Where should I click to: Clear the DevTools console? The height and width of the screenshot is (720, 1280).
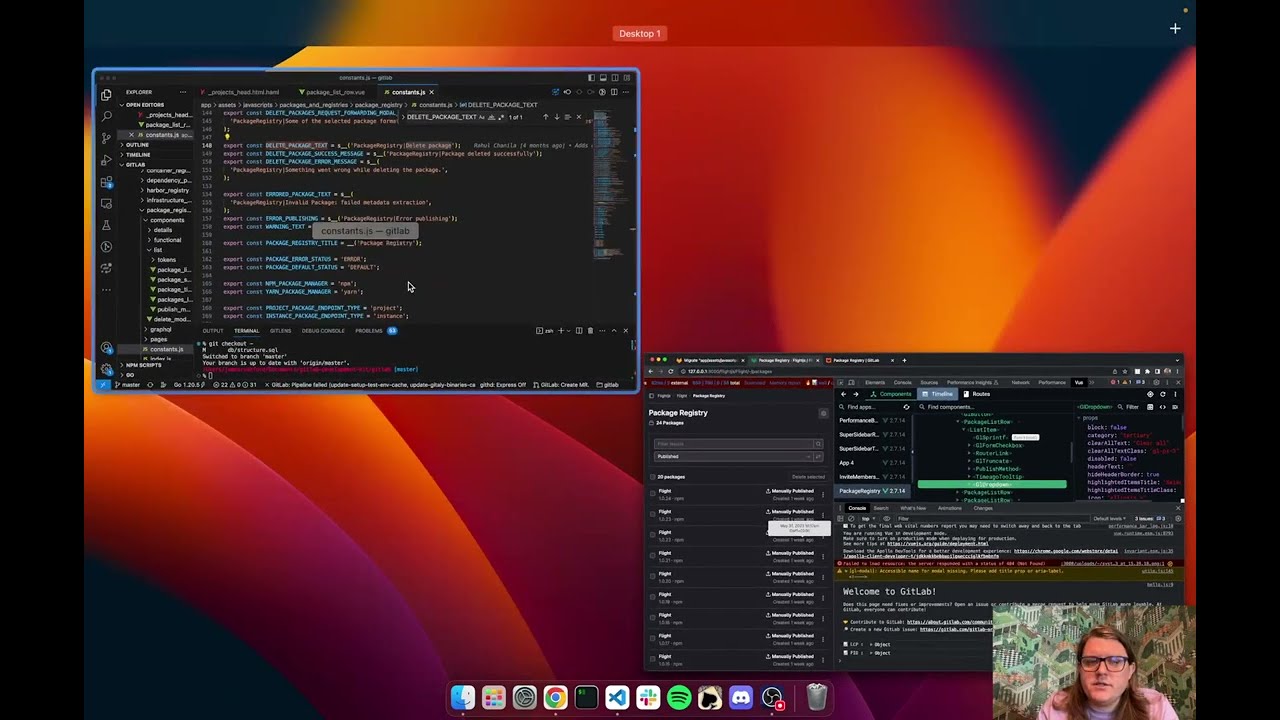pos(852,518)
